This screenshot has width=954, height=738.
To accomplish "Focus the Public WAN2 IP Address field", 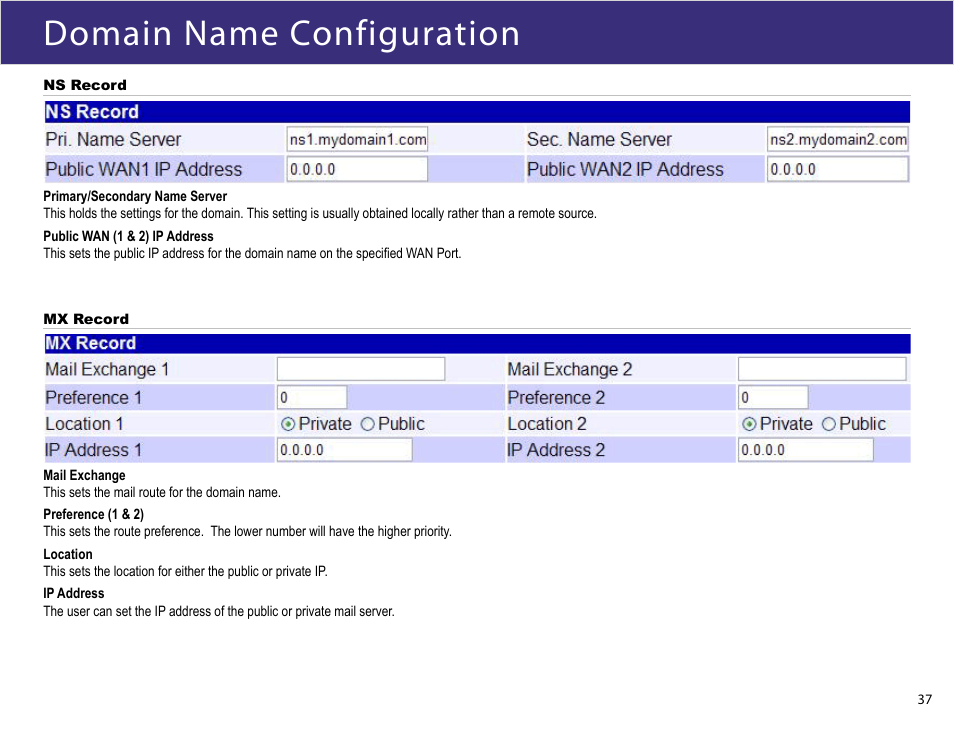I will coord(838,169).
